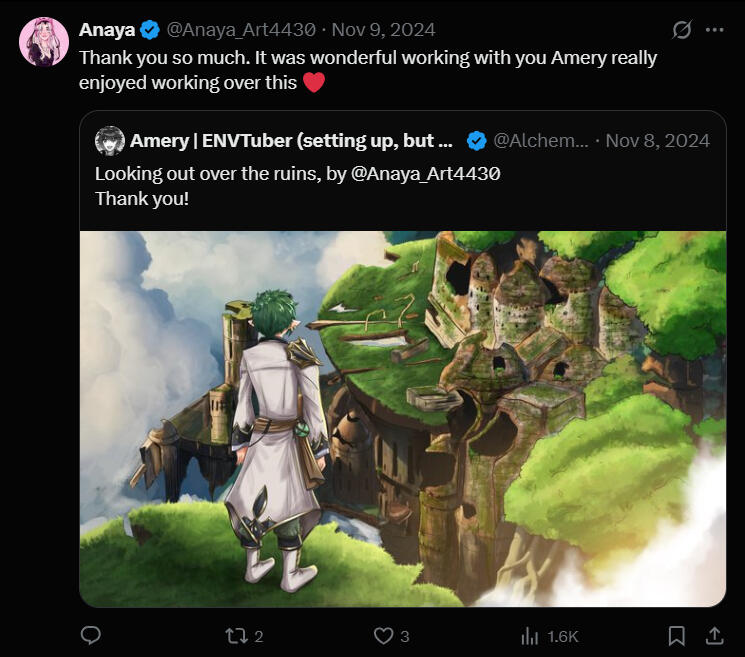Click the display name Anaya
Viewport: 745px width, 657px height.
coord(107,30)
